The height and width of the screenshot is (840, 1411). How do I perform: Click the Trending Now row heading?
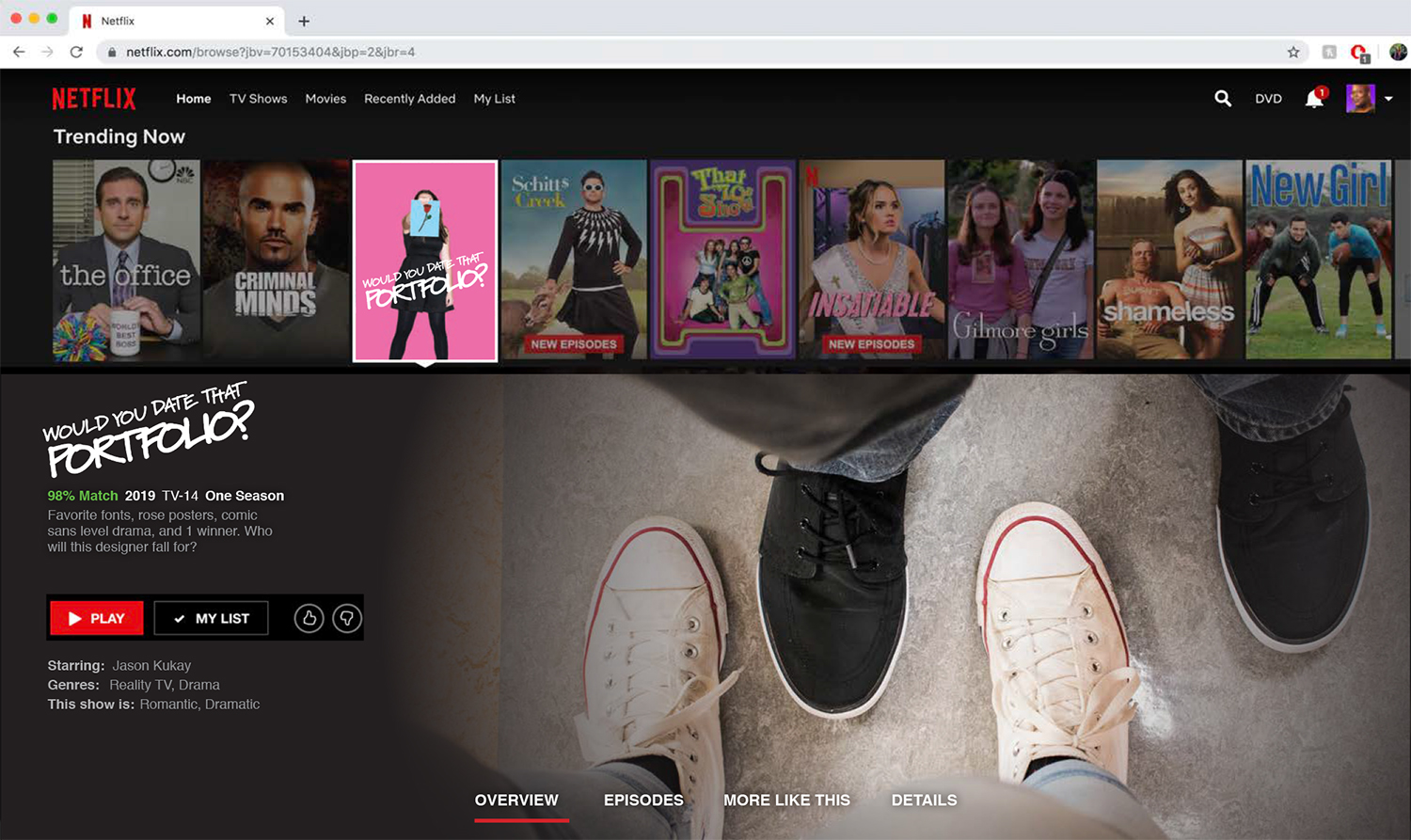tap(119, 136)
